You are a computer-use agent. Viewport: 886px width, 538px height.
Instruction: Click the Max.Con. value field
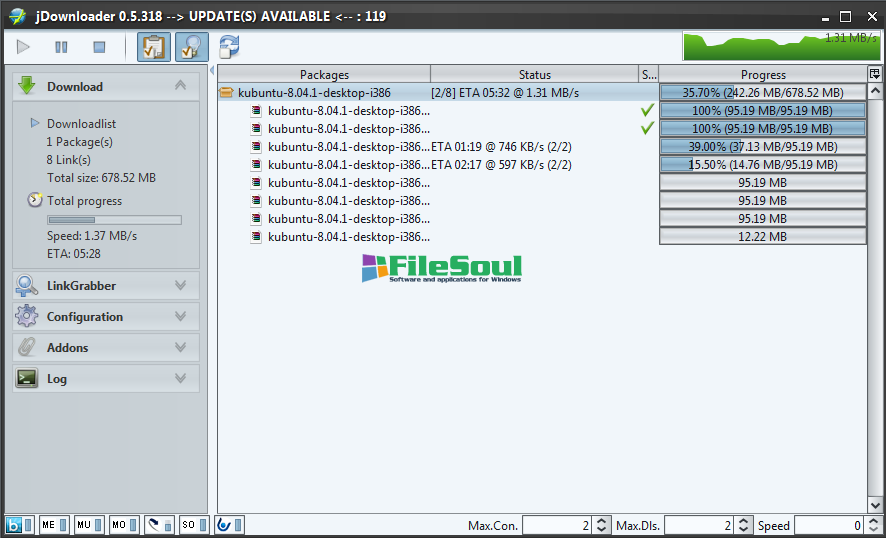coord(558,526)
